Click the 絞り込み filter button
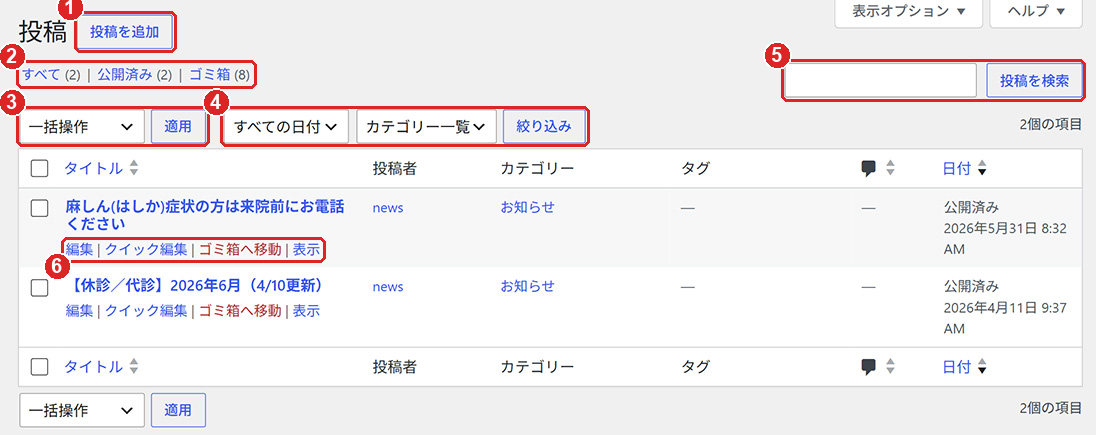This screenshot has width=1096, height=435. pos(544,127)
